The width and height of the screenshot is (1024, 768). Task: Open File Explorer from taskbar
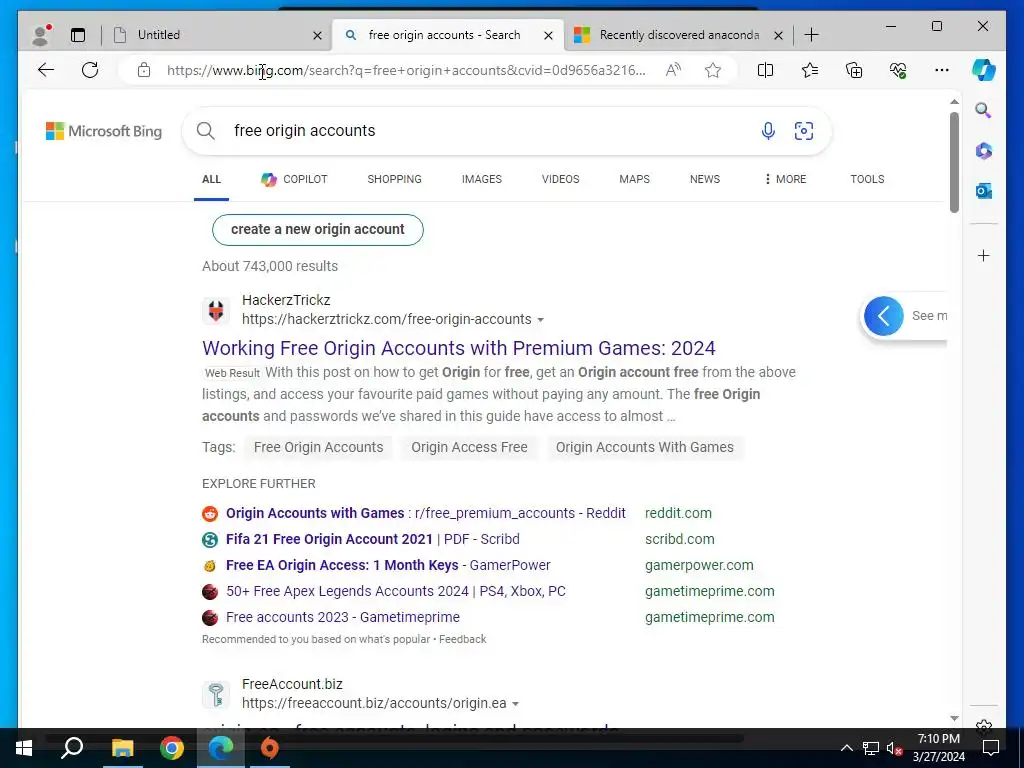click(122, 748)
